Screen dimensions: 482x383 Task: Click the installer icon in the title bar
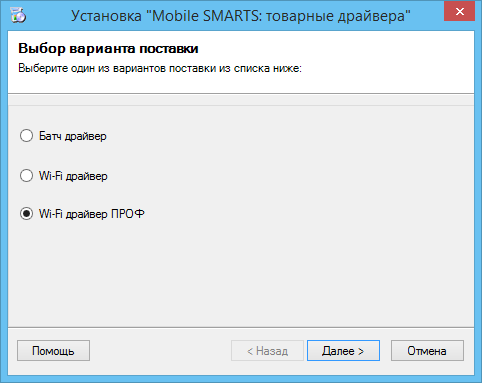(18, 15)
